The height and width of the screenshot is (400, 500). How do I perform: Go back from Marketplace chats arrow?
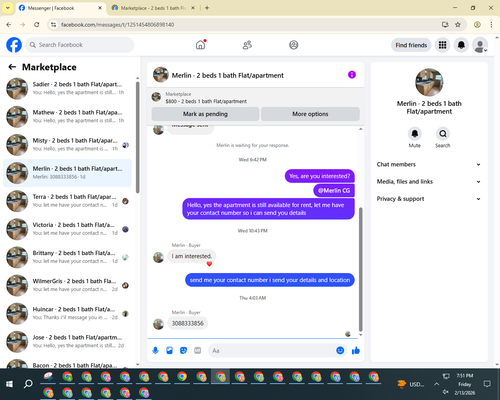coord(12,67)
